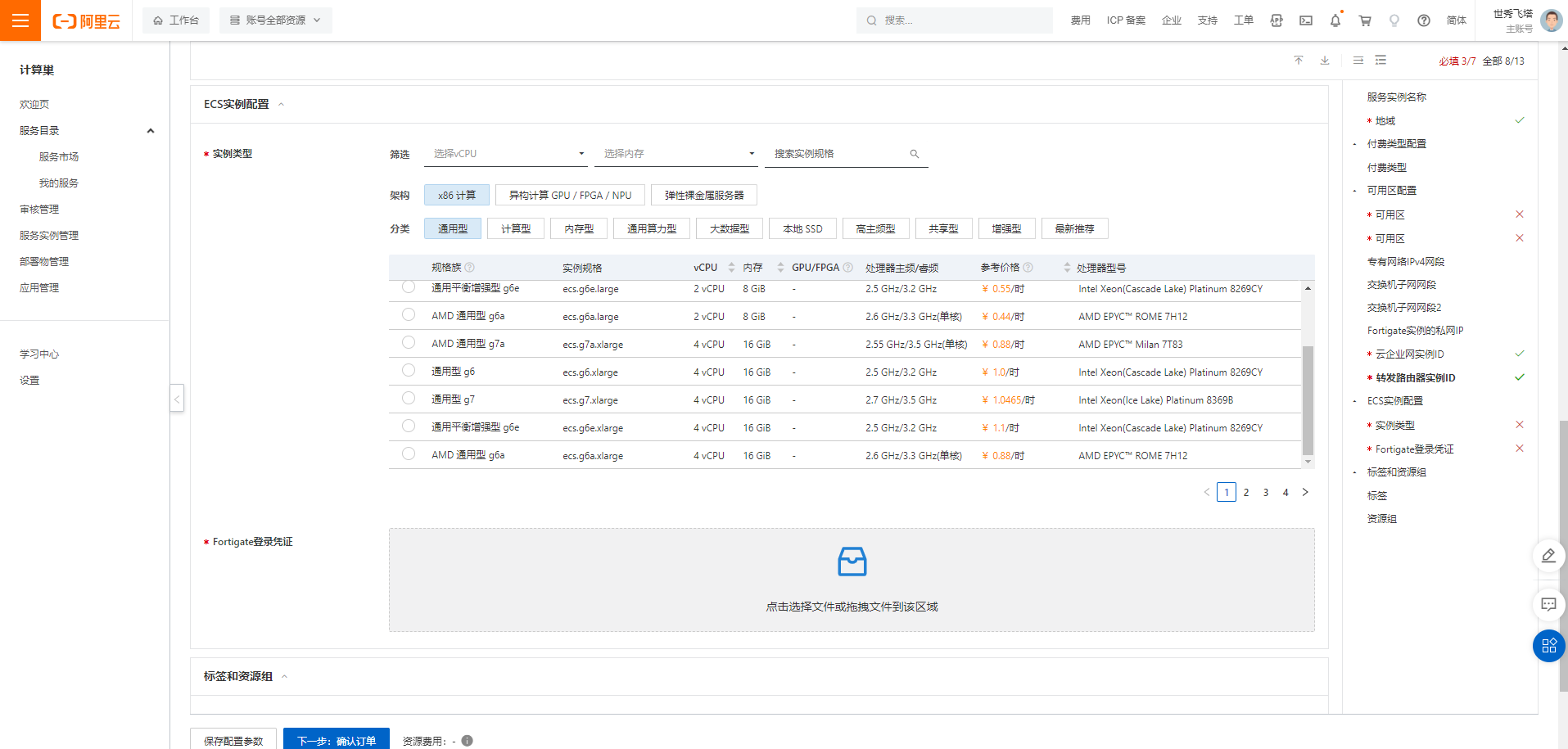Switch to the detailed outline view icon
The height and width of the screenshot is (749, 1568).
point(1381,61)
